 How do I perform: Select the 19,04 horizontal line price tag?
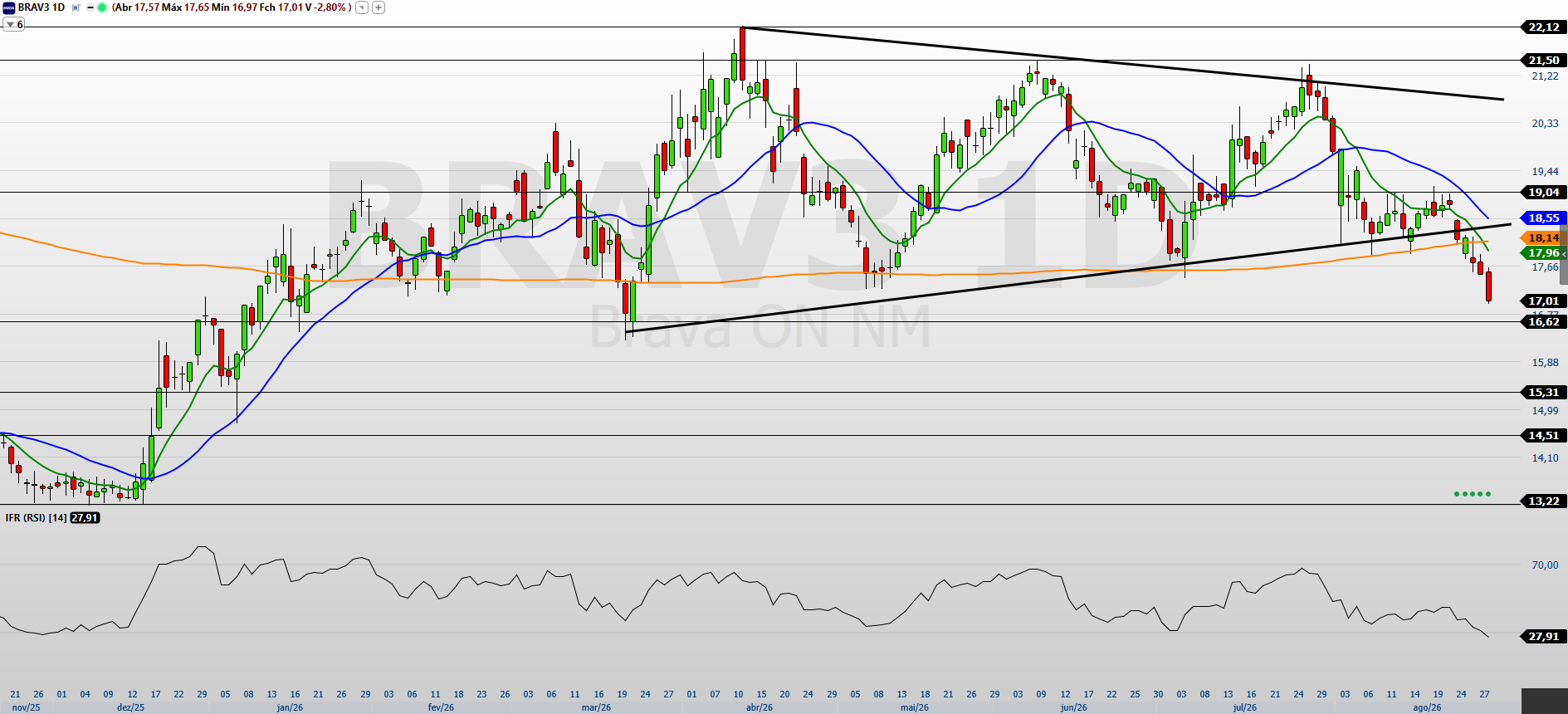1543,193
